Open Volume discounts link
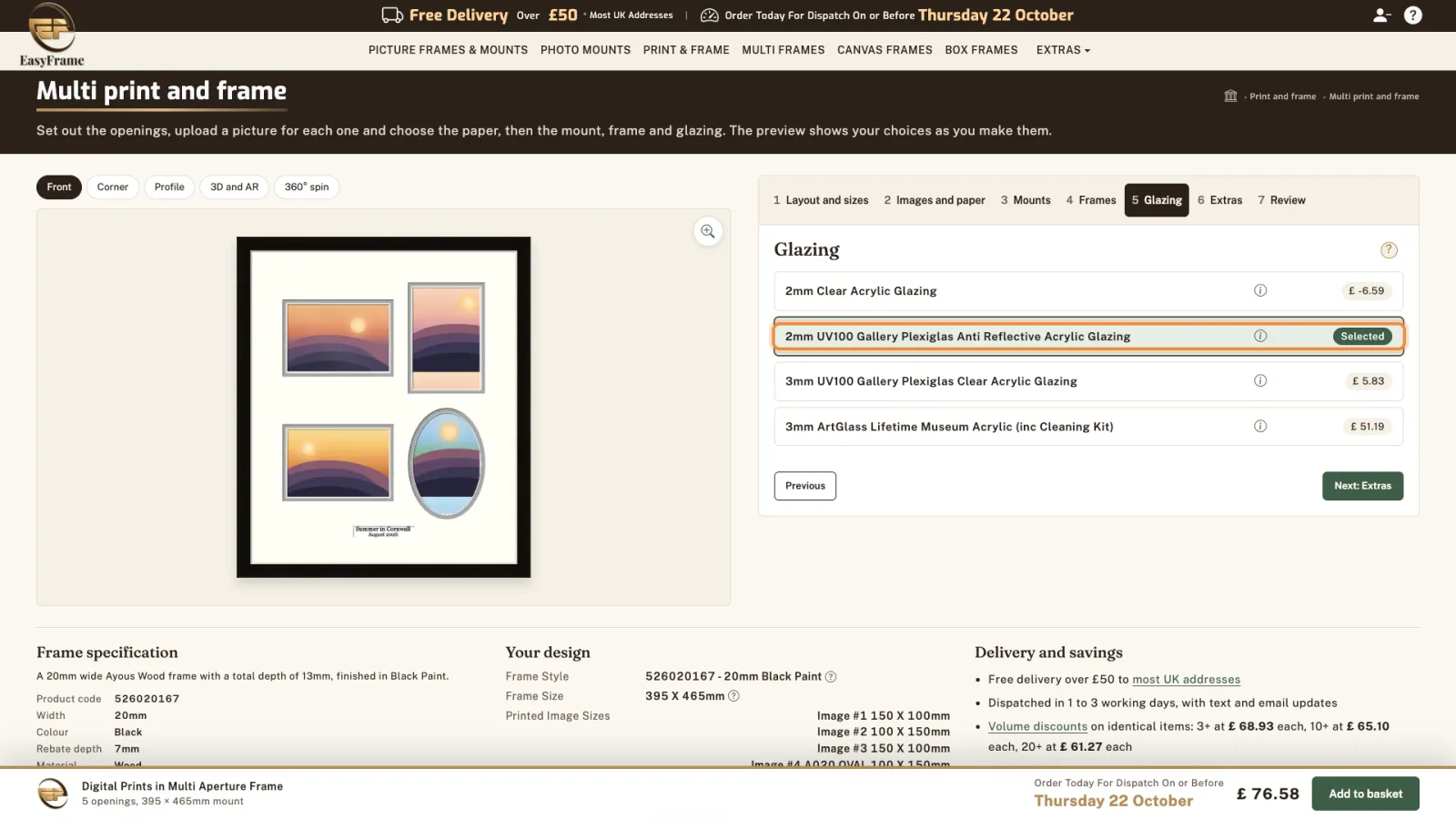Viewport: 1456px width, 819px height. coord(1037,727)
